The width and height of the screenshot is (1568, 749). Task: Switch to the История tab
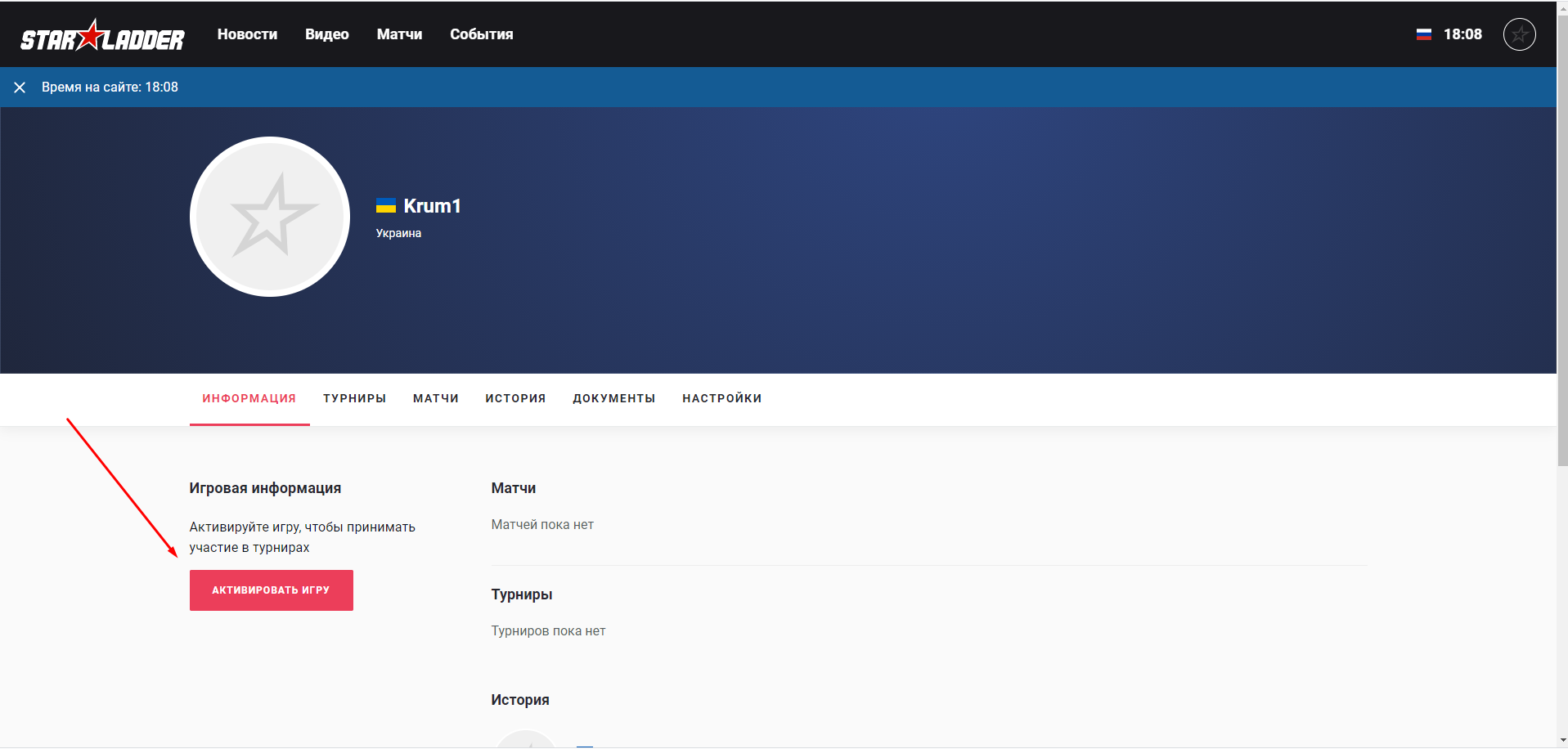[x=515, y=399]
